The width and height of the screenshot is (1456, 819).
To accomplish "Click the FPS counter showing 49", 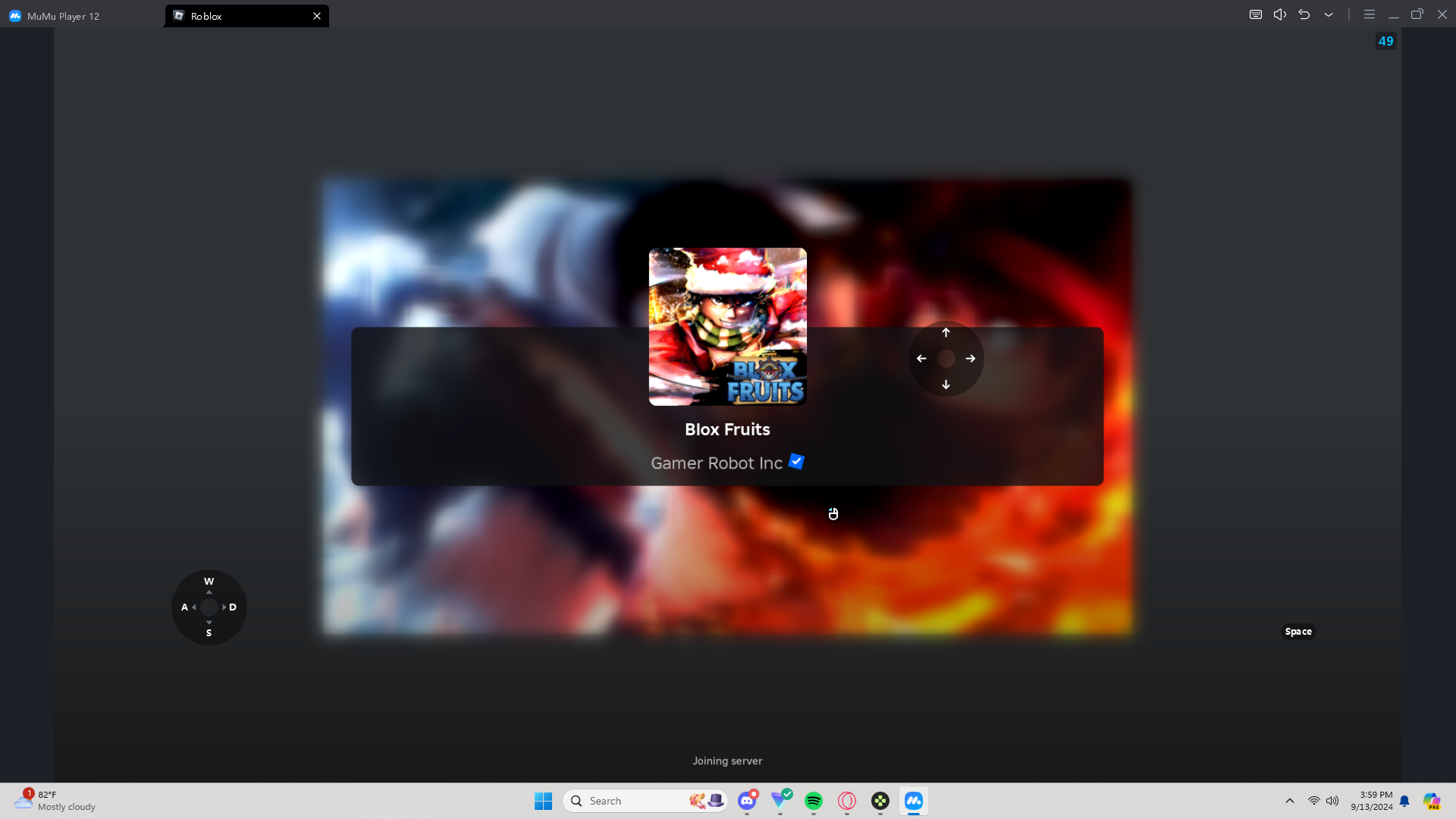I will coord(1386,41).
